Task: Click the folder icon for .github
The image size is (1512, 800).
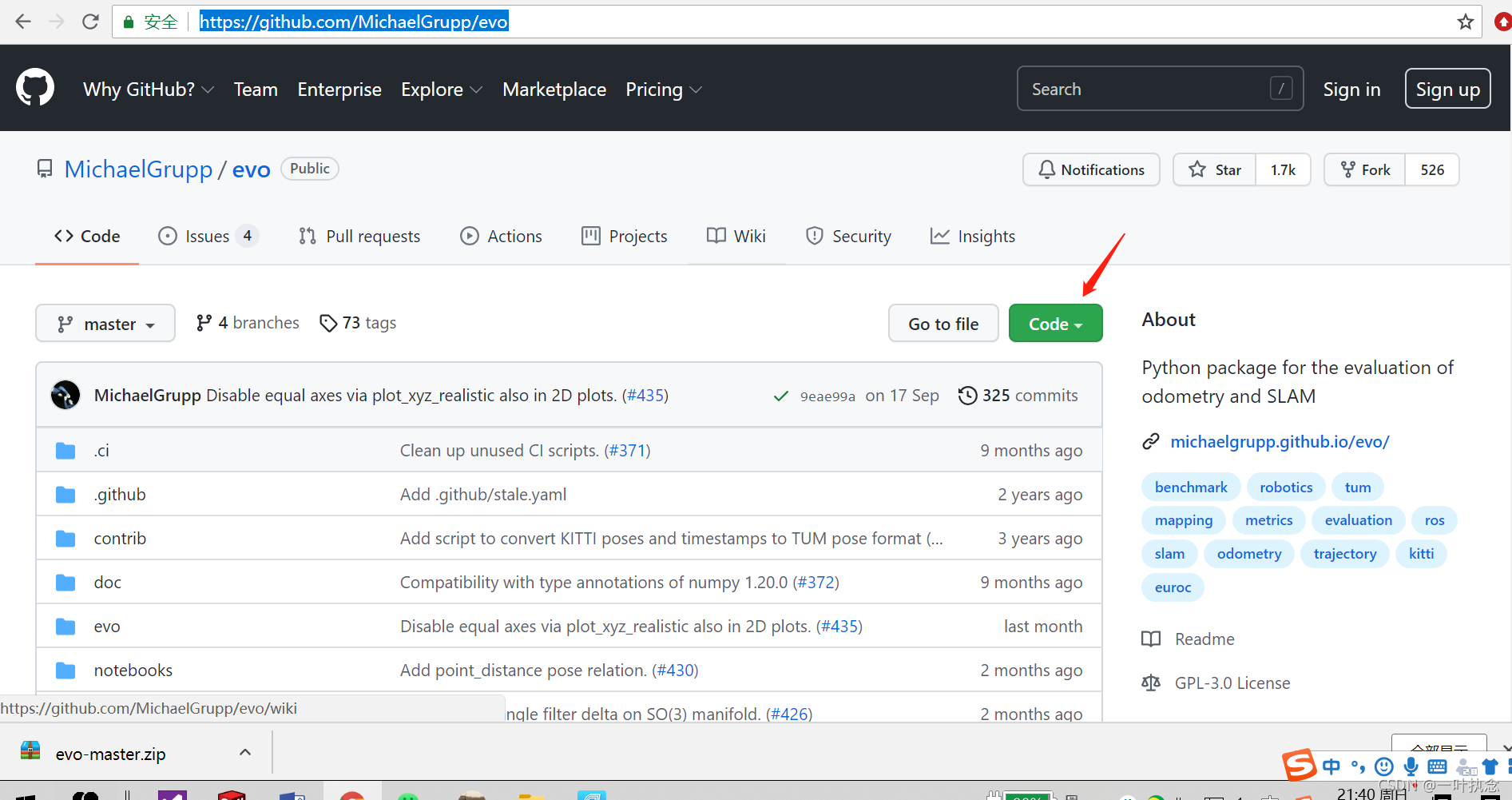Action: pyautogui.click(x=65, y=495)
